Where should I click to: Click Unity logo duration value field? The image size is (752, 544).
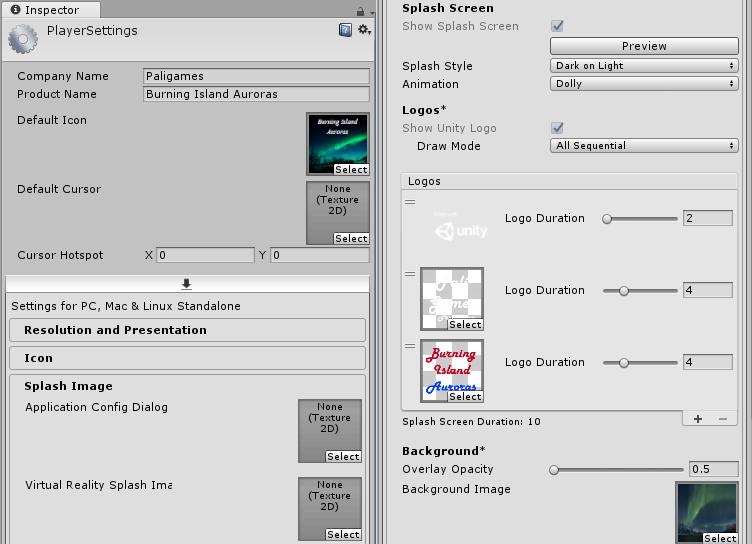[x=708, y=218]
